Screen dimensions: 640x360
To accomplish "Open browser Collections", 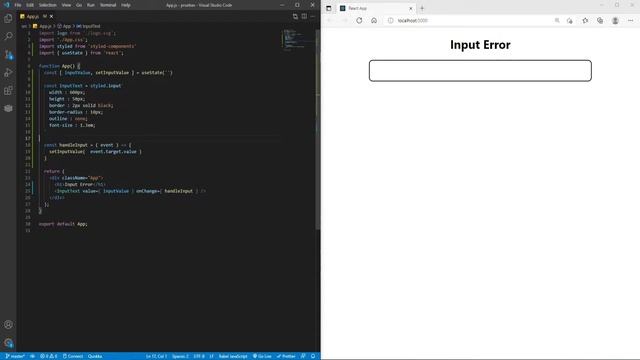I will pos(600,20).
